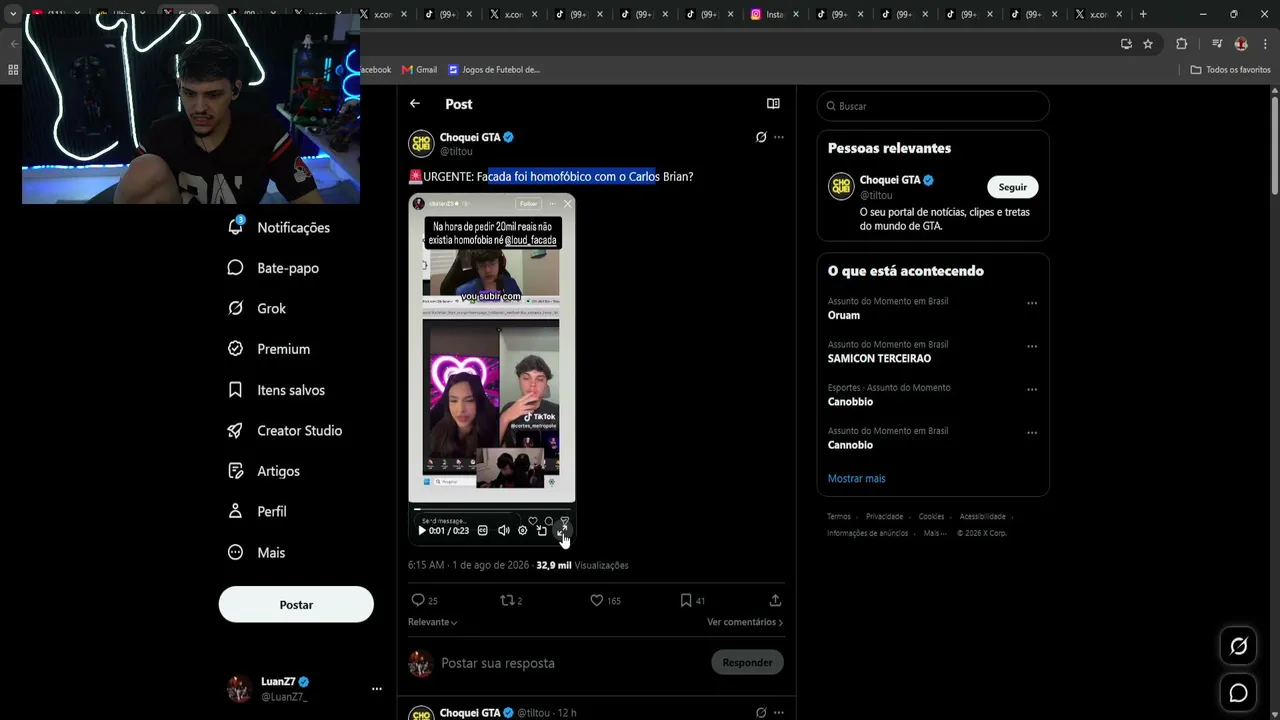Open the three-dot menu on the main post
Screen dimensions: 1280x720
779,137
